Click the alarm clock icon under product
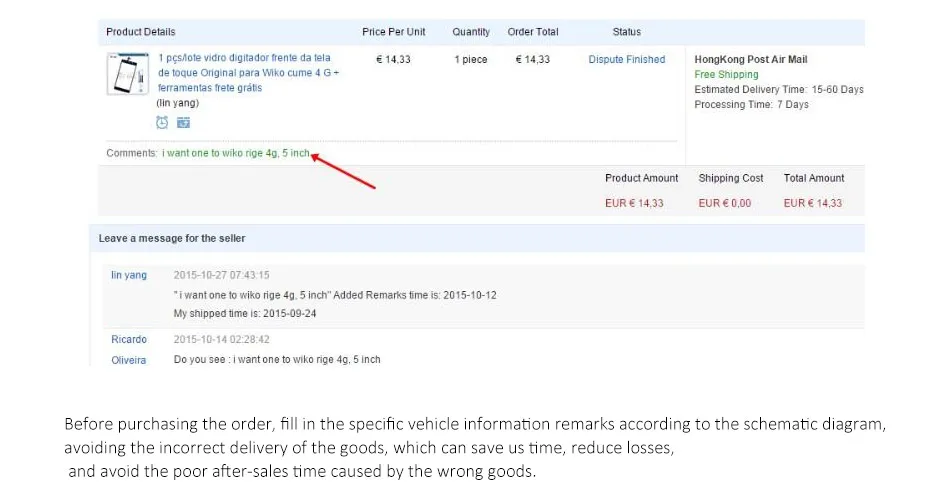950x500 pixels. click(162, 122)
